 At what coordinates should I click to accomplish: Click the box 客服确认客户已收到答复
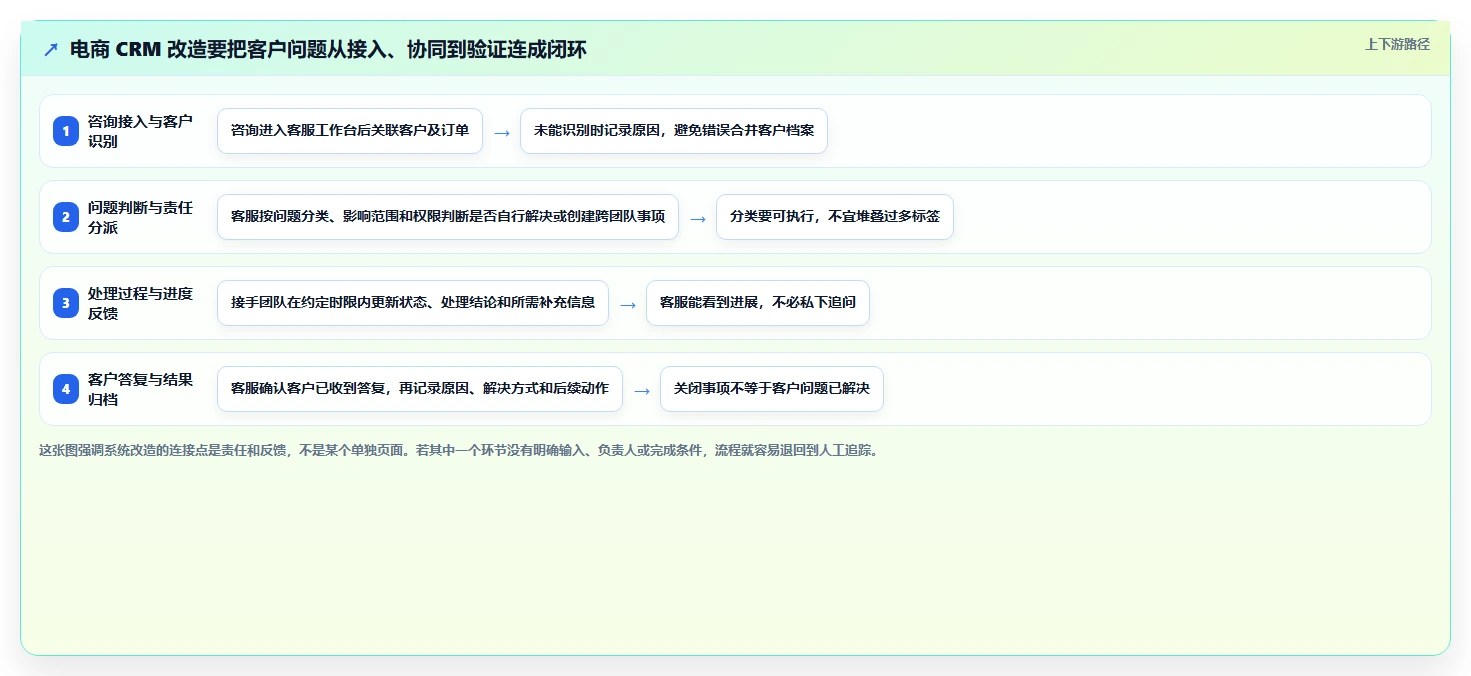point(420,389)
